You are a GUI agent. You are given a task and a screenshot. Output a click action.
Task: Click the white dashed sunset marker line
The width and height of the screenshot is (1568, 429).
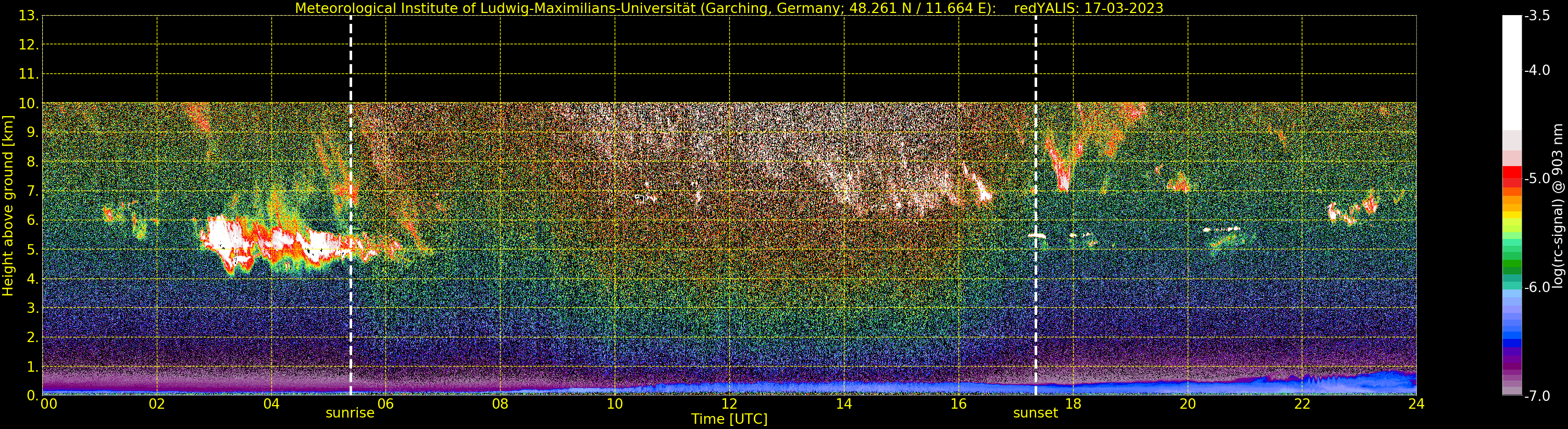point(1036,206)
